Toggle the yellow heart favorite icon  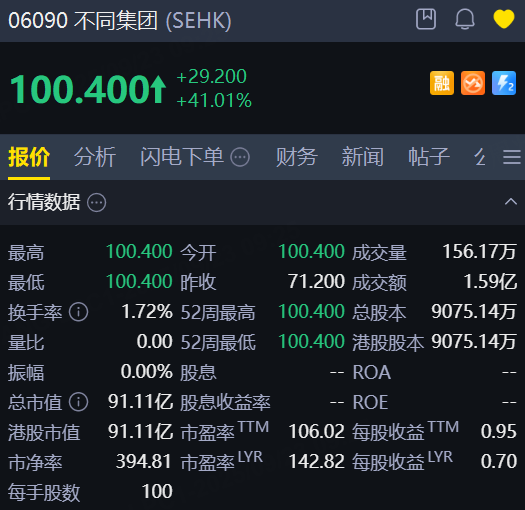504,19
